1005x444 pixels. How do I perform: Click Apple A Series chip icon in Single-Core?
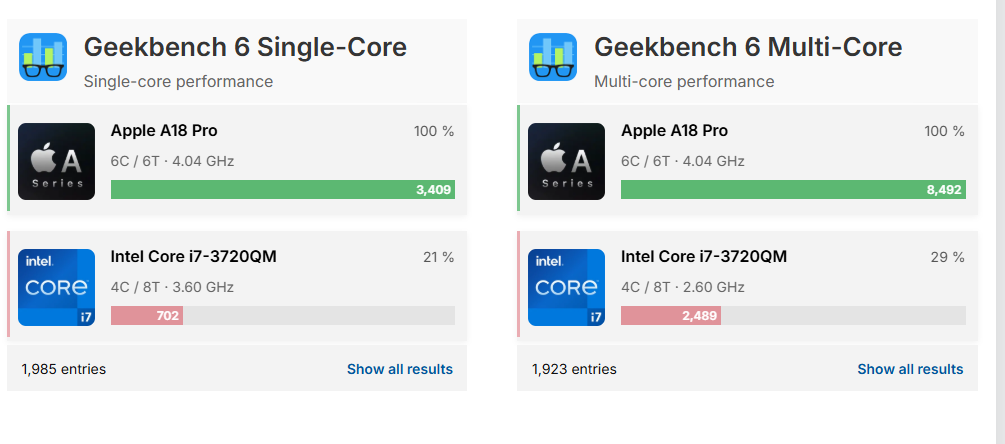57,161
